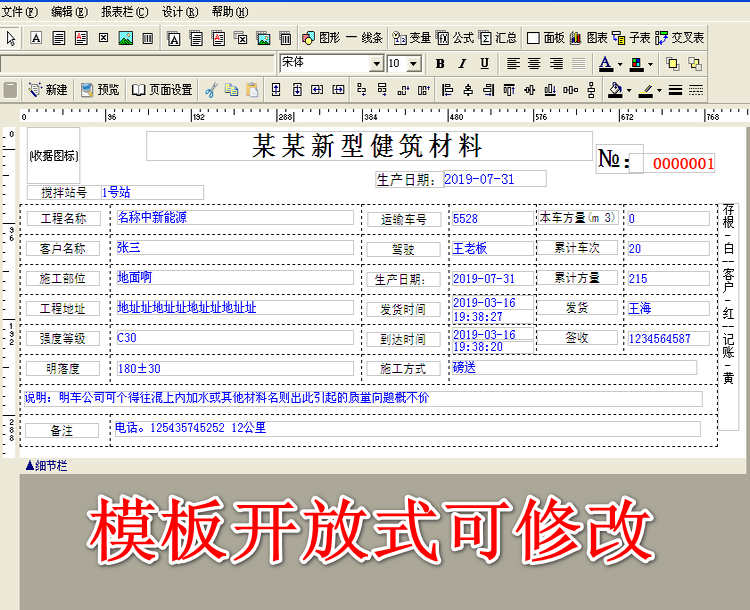Insert a 公式 formula field
Viewport: 750px width, 610px height.
455,38
